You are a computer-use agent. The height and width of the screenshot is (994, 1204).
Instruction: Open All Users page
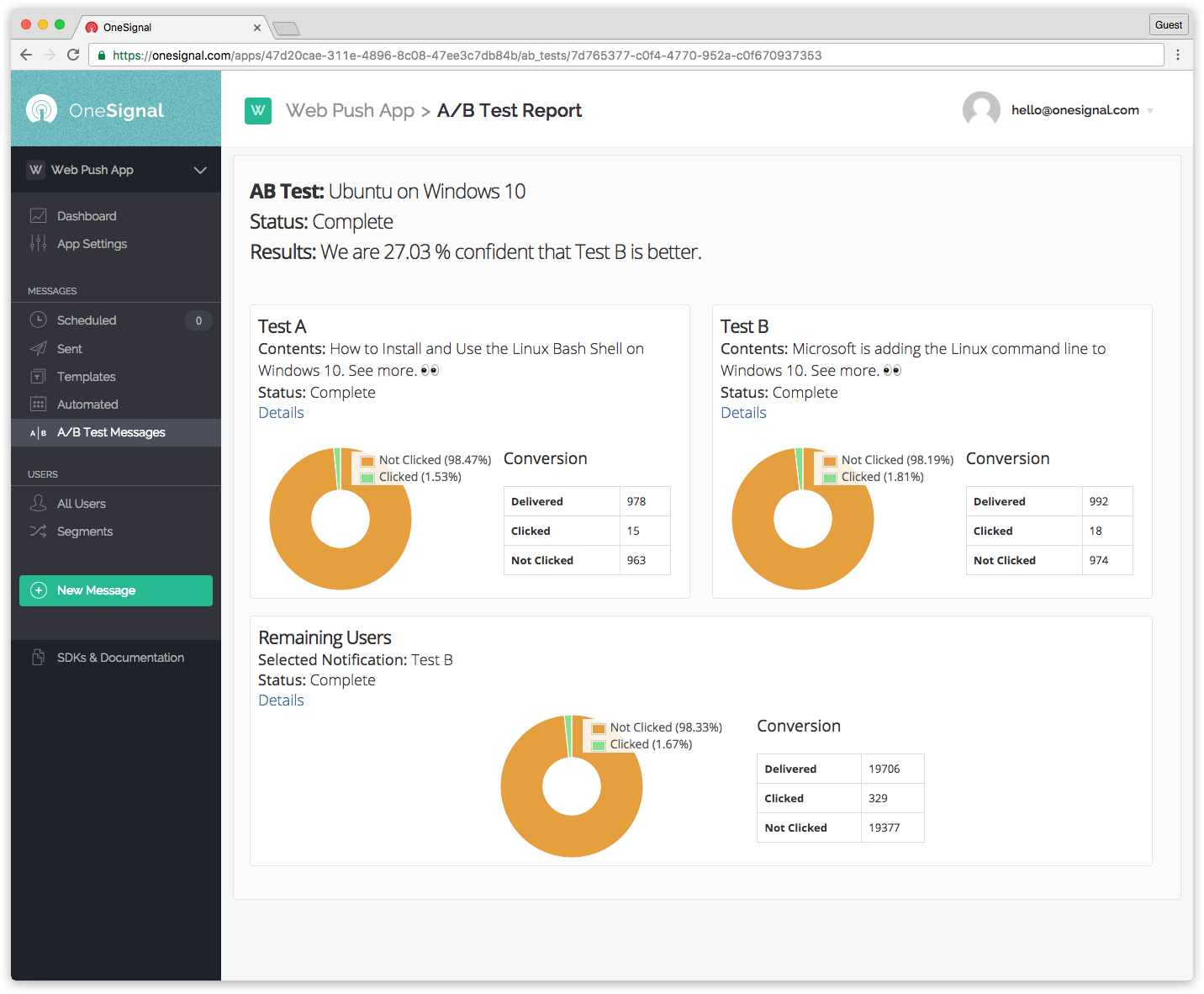click(x=82, y=504)
